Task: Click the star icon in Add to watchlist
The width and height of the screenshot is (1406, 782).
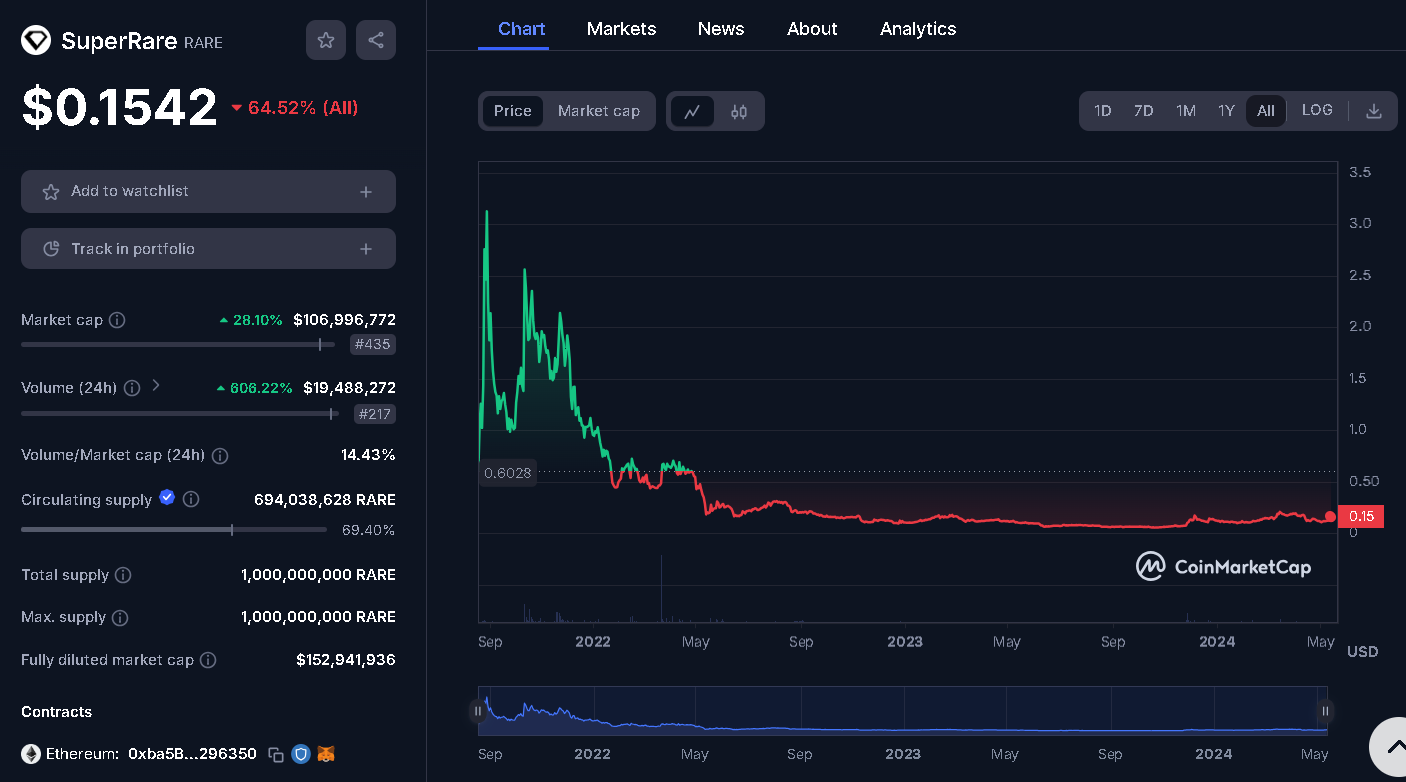Action: point(51,192)
